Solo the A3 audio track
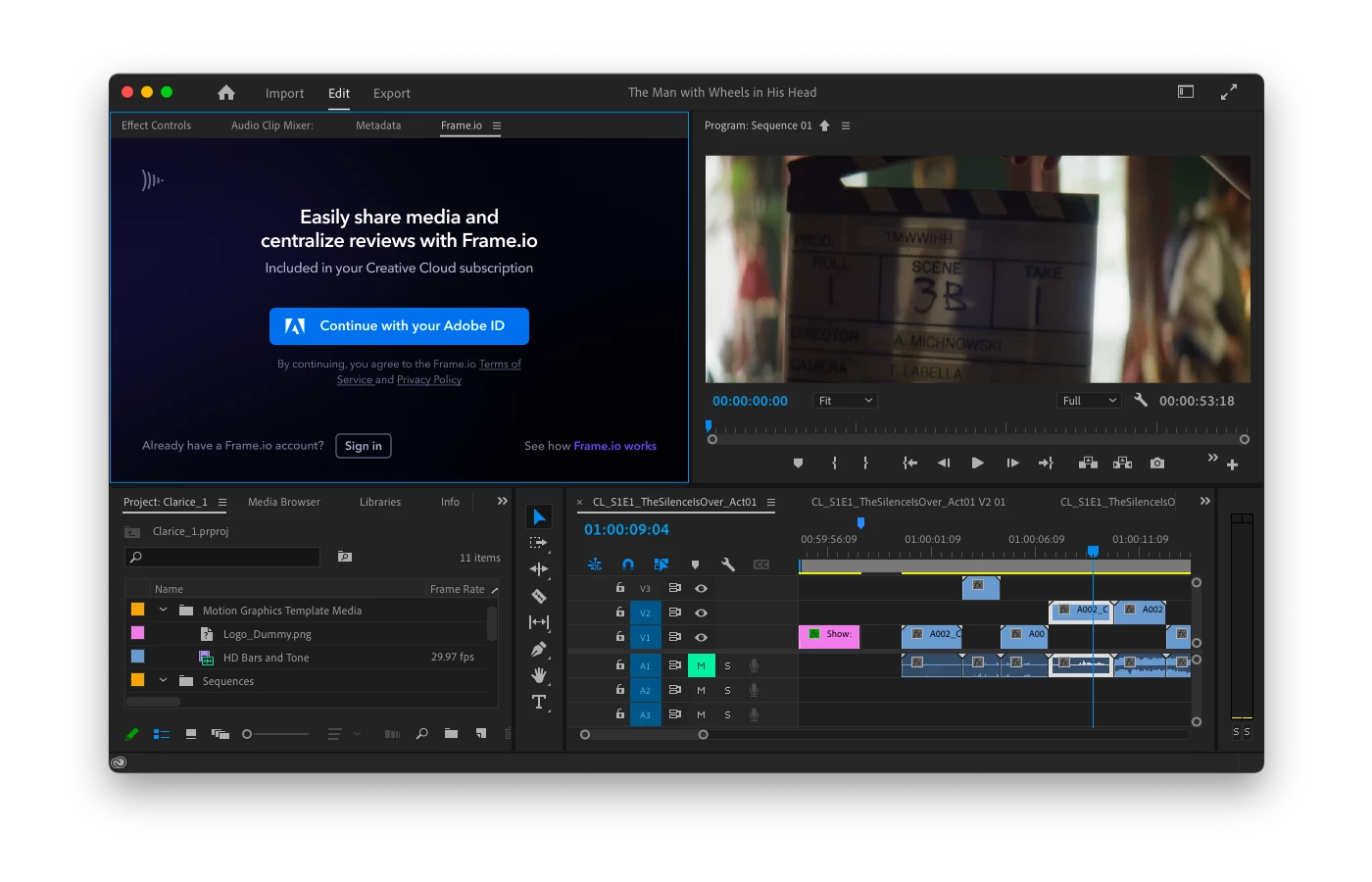1372x882 pixels. click(x=727, y=714)
